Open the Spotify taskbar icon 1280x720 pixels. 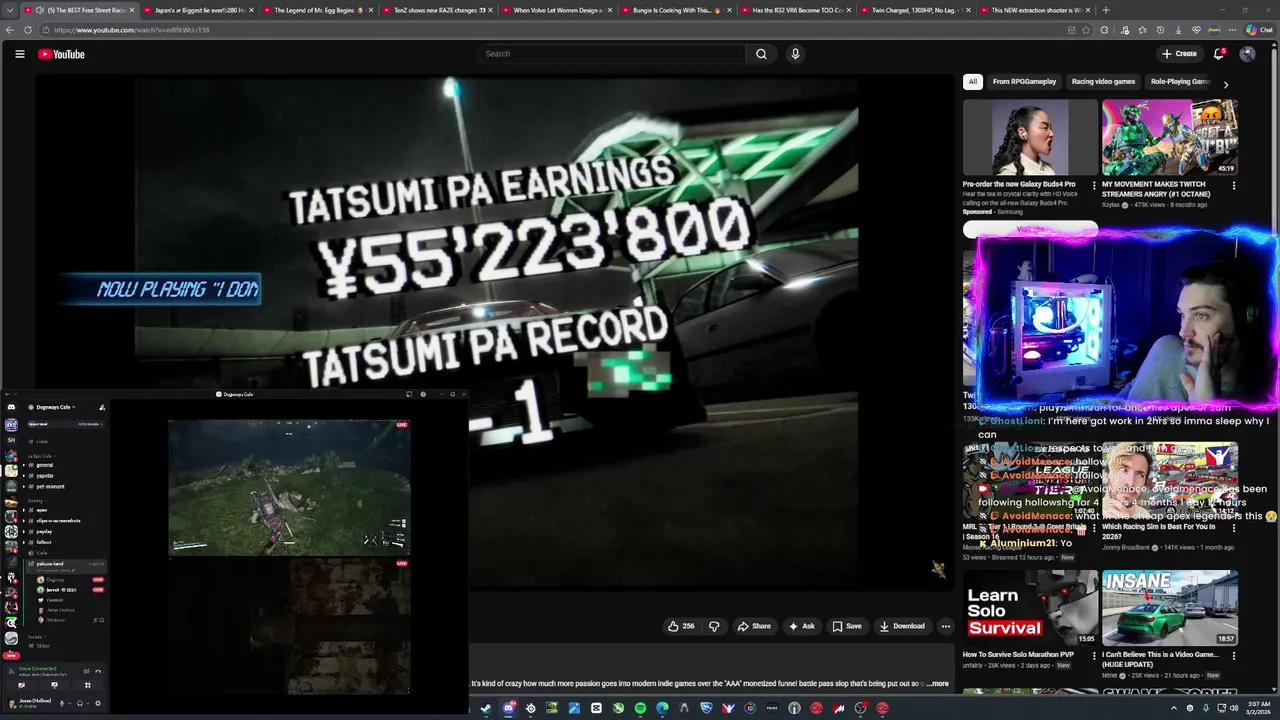point(640,708)
